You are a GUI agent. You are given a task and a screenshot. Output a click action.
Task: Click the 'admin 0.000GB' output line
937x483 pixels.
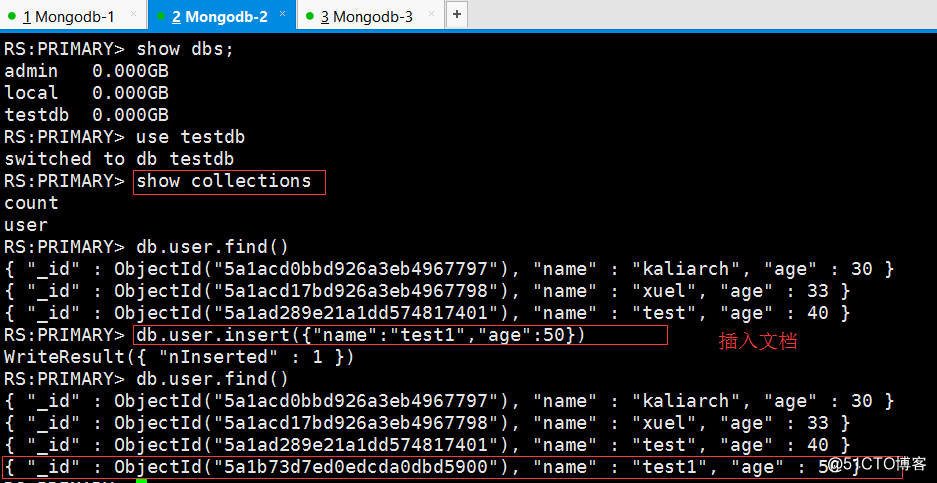[87, 71]
